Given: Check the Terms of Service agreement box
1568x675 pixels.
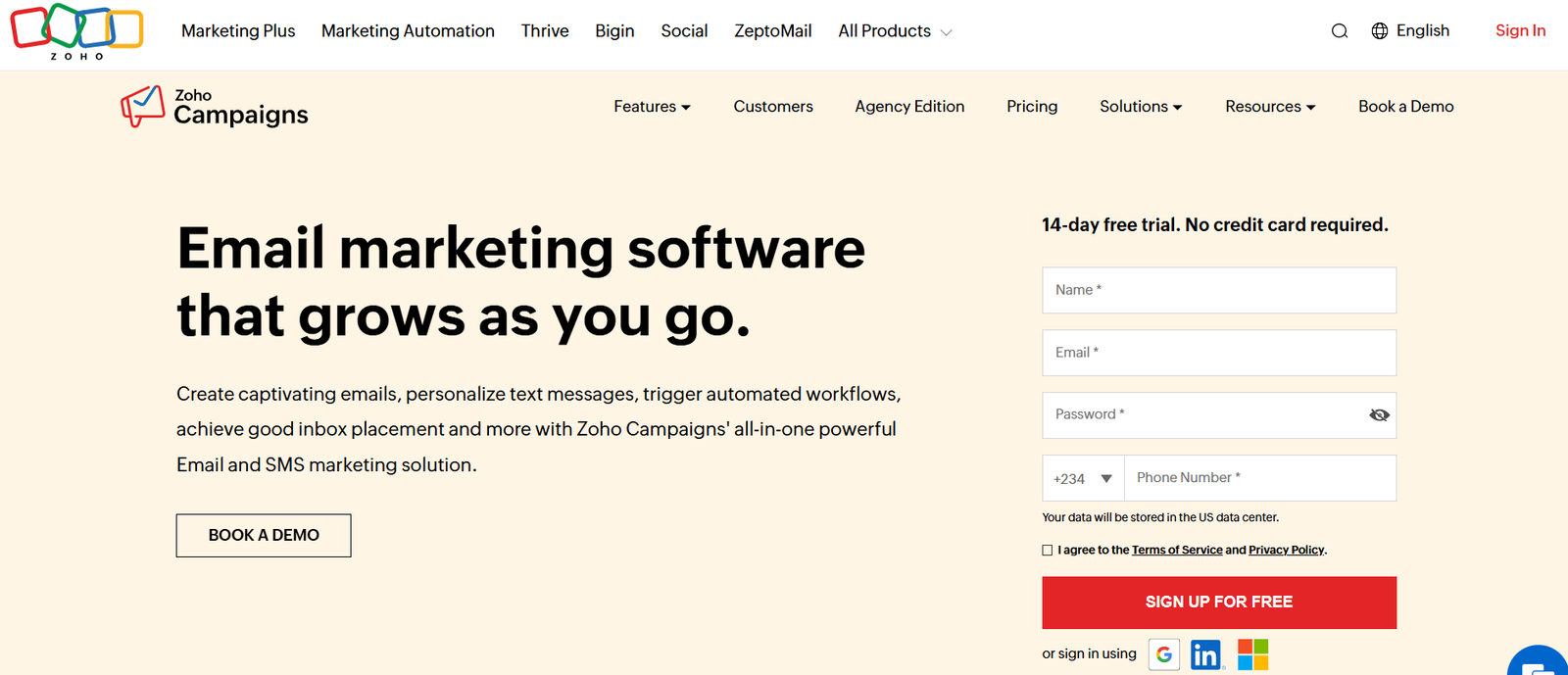Looking at the screenshot, I should [1047, 550].
